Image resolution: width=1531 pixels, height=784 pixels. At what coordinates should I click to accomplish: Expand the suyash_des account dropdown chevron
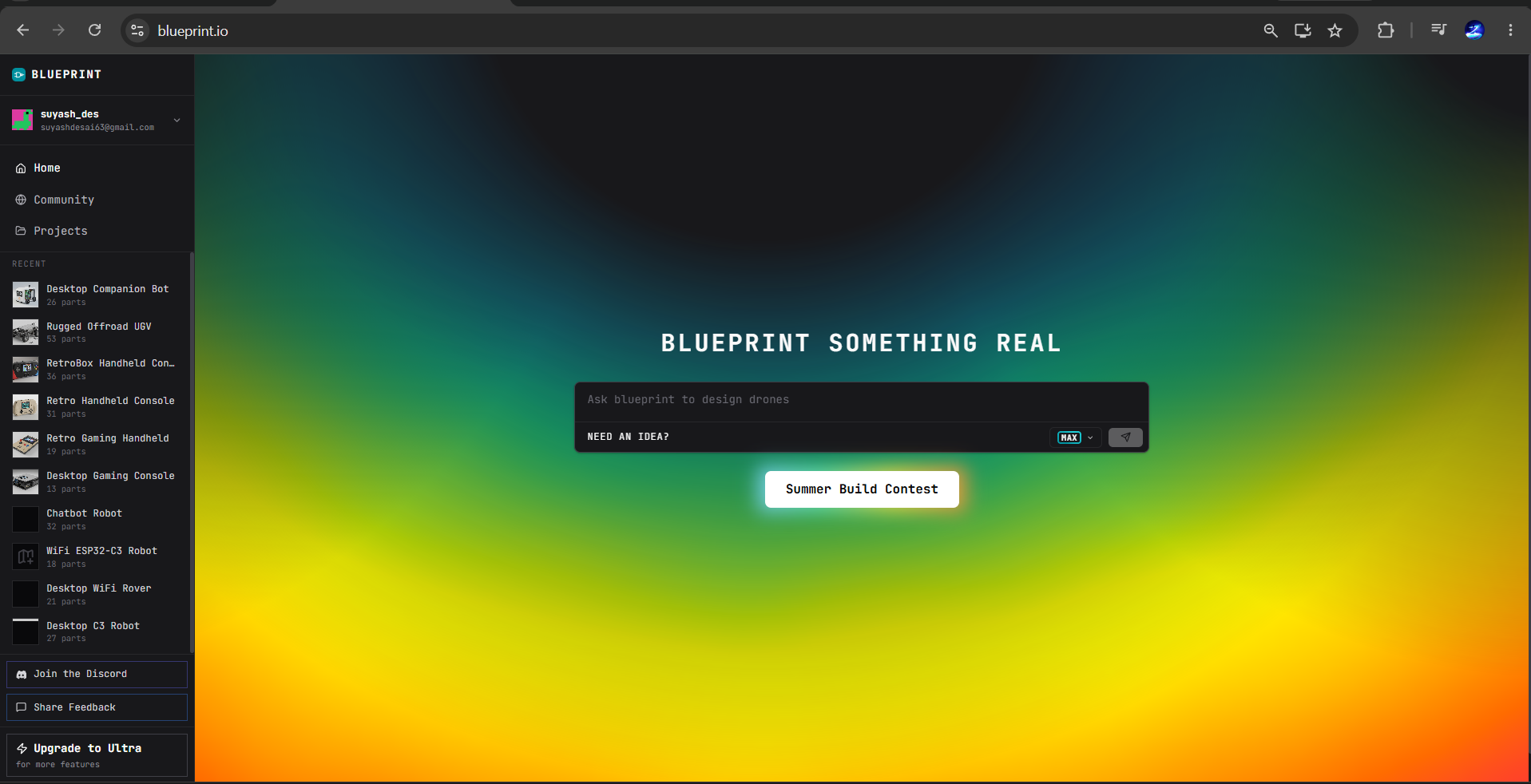(177, 120)
